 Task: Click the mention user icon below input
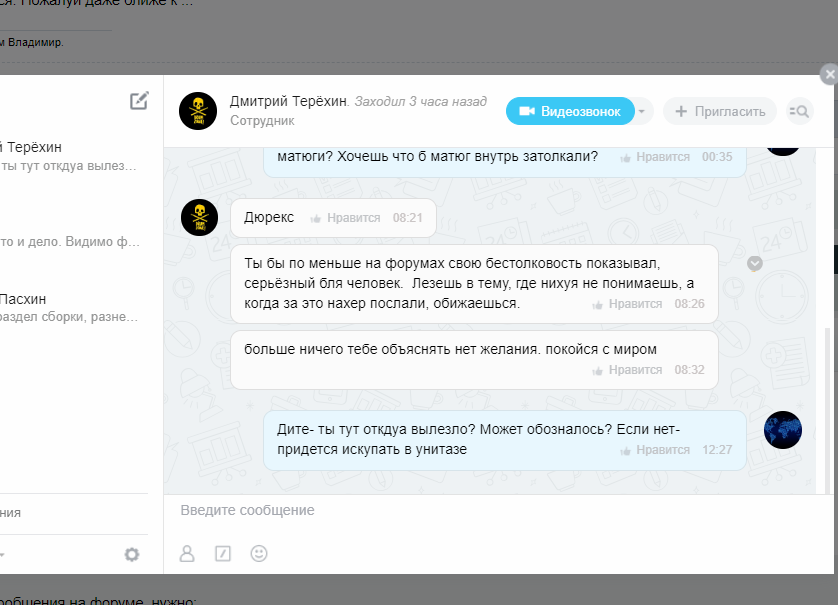[187, 553]
